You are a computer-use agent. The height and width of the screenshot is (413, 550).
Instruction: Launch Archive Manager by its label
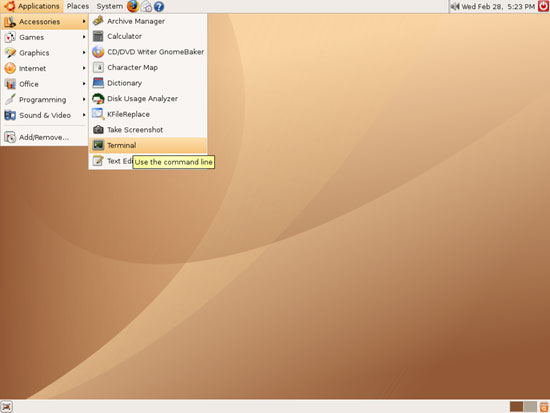(136, 21)
